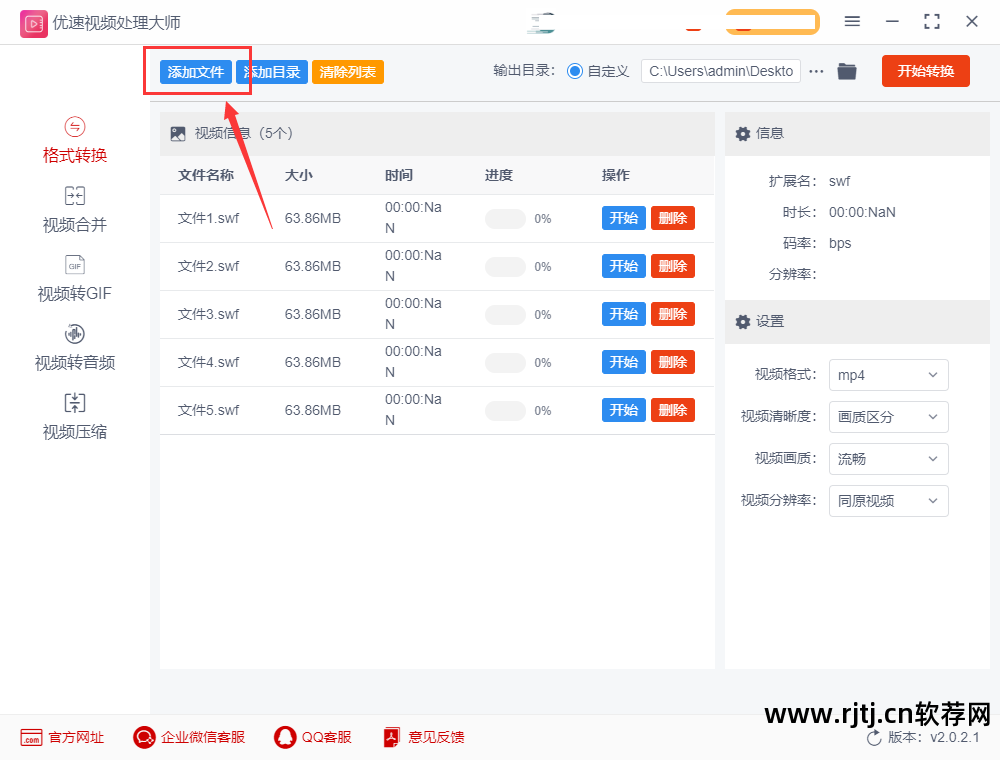The width and height of the screenshot is (1000, 760).
Task: Open 企业微信客服 customer service
Action: pyautogui.click(x=189, y=738)
